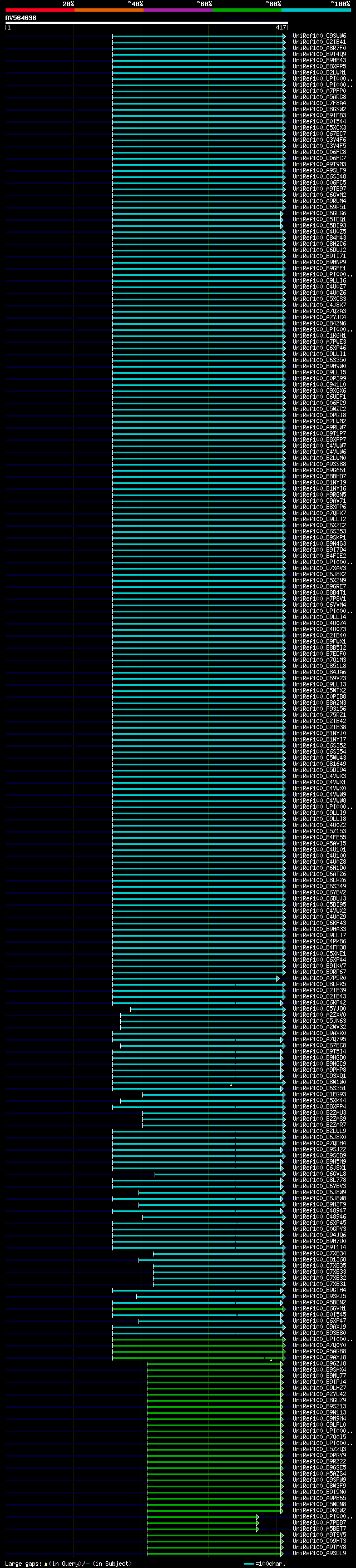Select the UniRef100_C5Z2Q3 label
Screen dimensions: 356x1568
pyautogui.click(x=319, y=1449)
